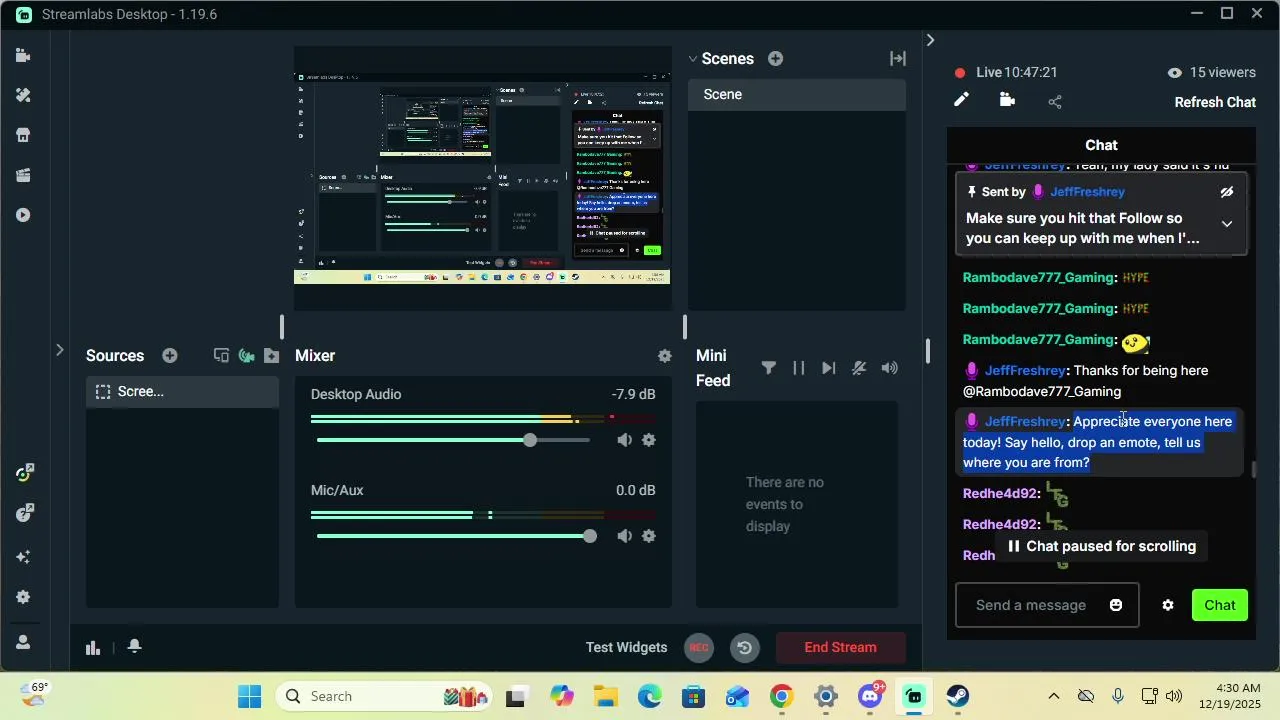Image resolution: width=1280 pixels, height=720 pixels.
Task: Click the Send a message field
Action: coord(1047,605)
